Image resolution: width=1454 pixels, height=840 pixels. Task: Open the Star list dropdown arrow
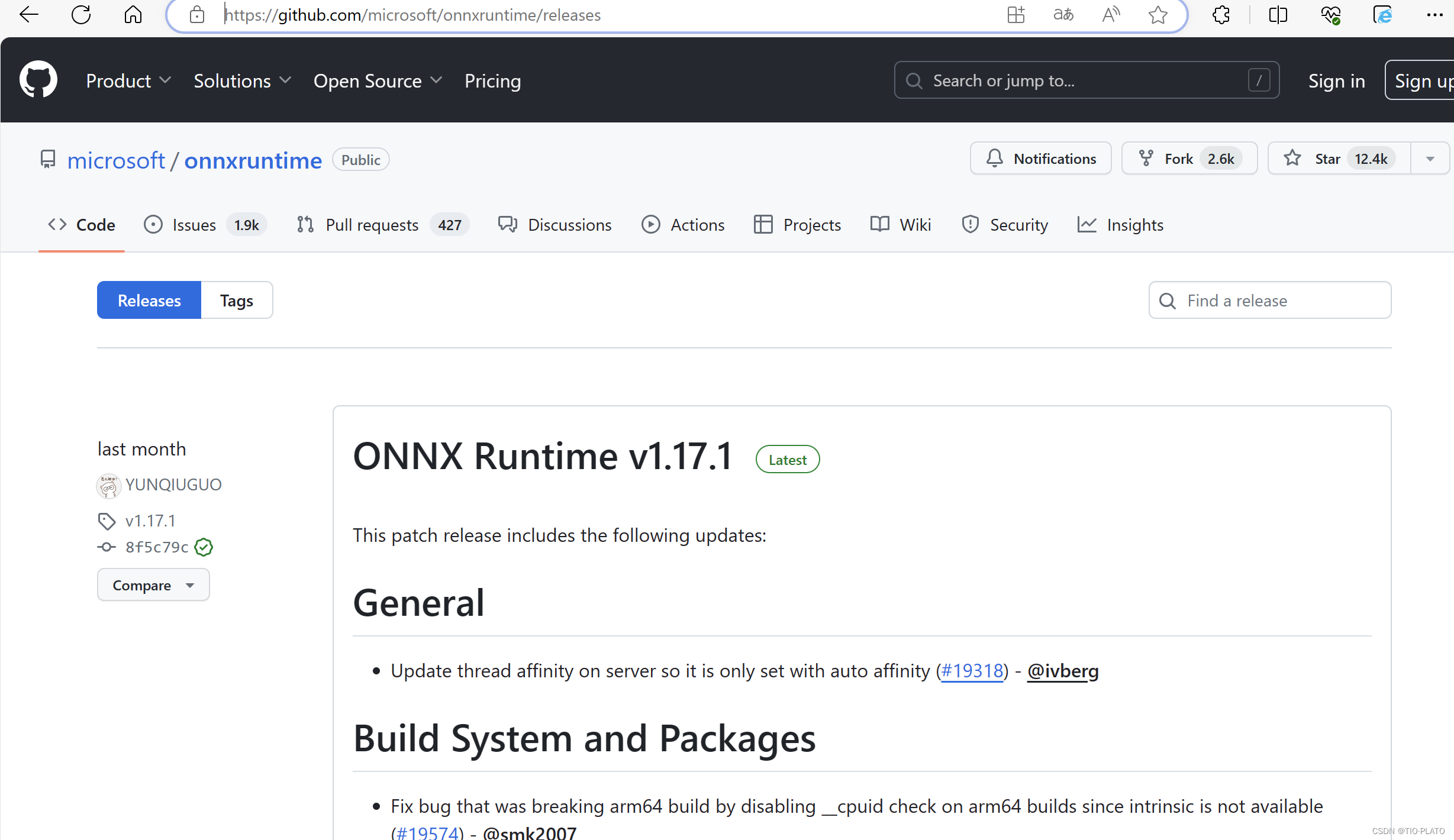point(1430,159)
